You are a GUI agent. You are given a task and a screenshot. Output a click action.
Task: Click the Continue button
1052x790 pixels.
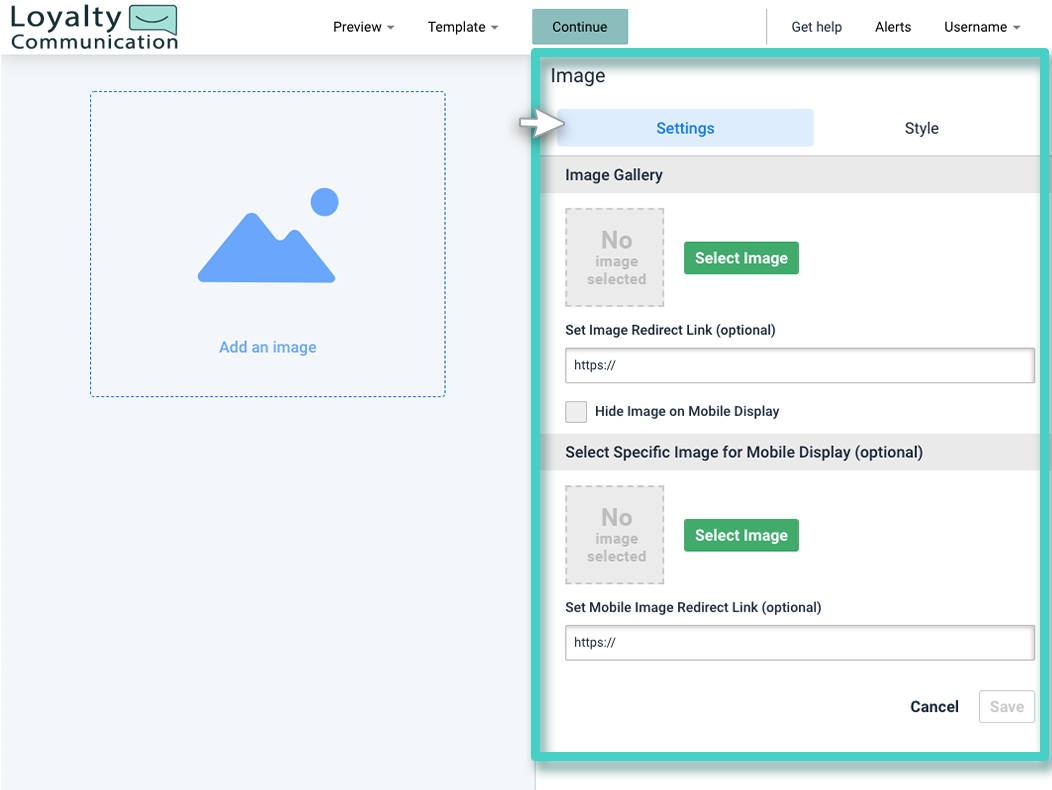click(580, 27)
